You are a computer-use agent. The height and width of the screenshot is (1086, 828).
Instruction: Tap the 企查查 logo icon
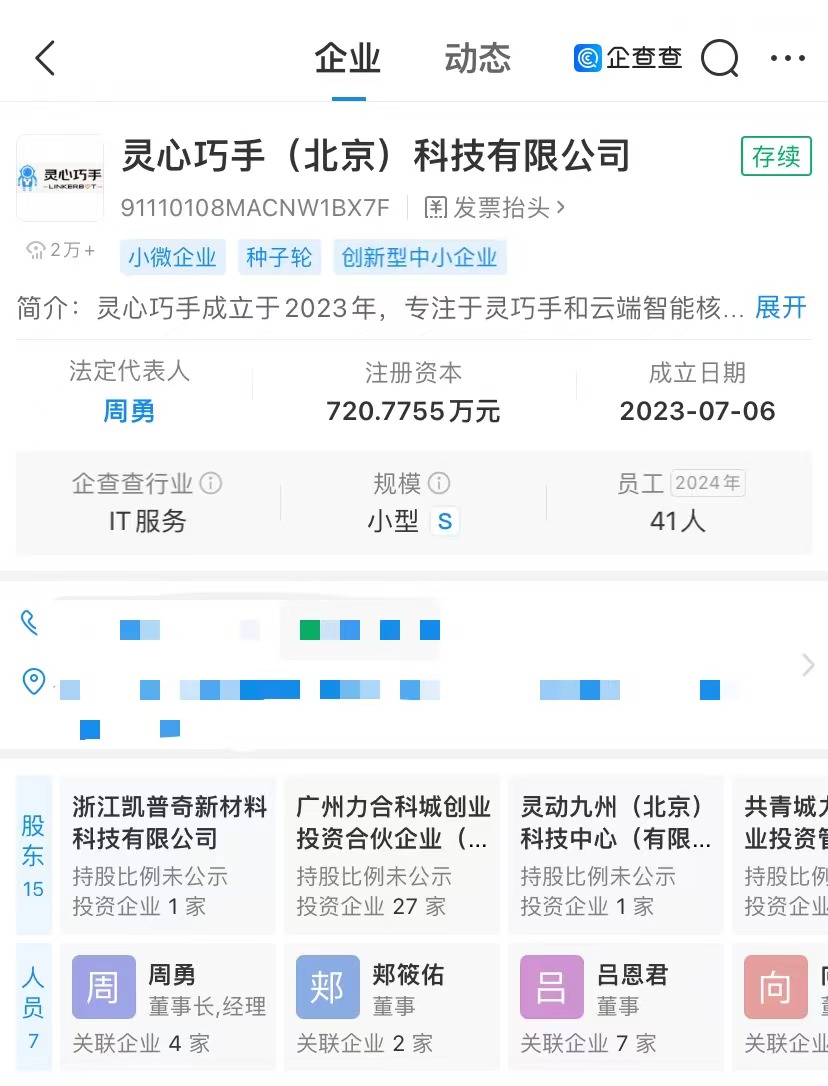click(x=587, y=58)
